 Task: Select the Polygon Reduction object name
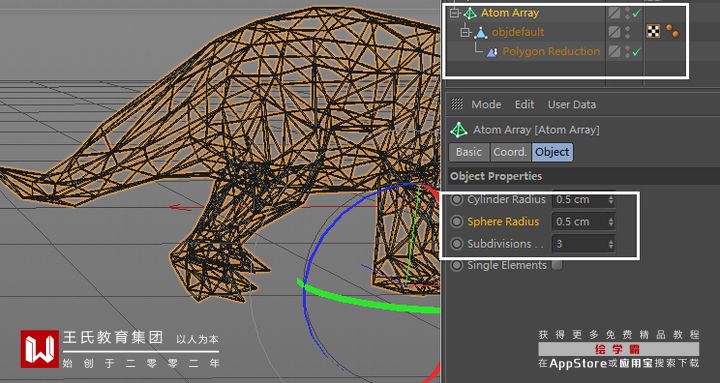point(551,51)
